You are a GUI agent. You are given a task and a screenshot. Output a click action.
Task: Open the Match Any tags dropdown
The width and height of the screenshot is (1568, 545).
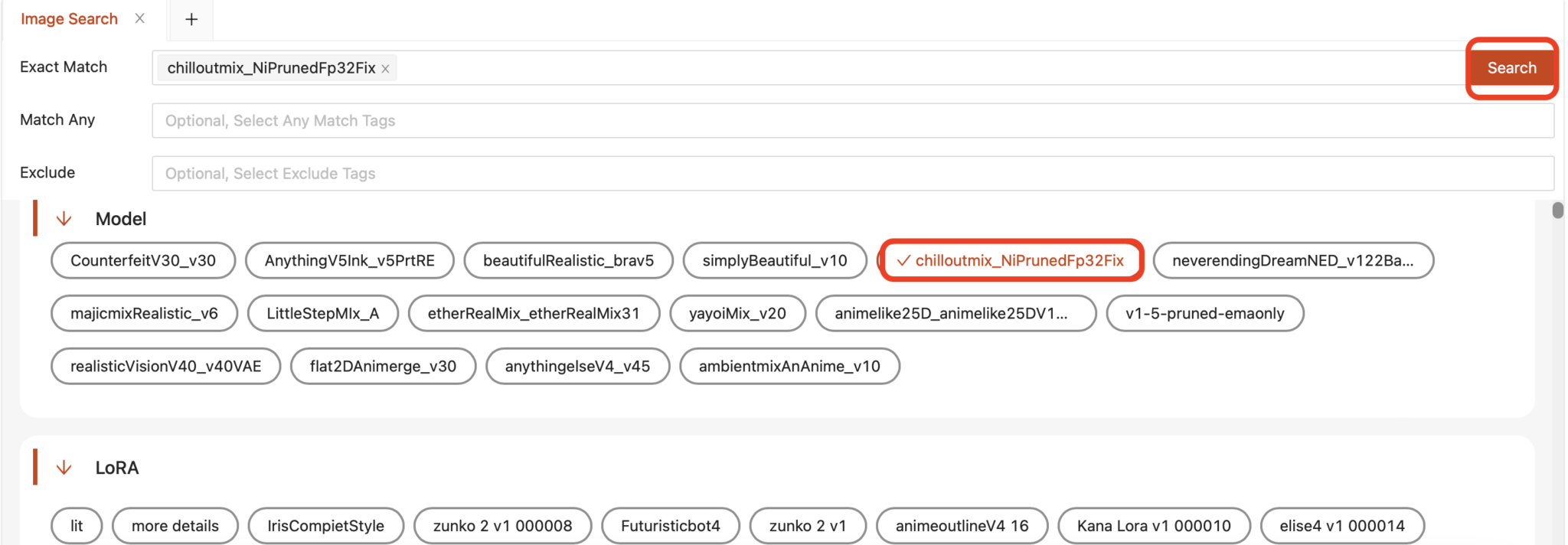[x=852, y=121]
